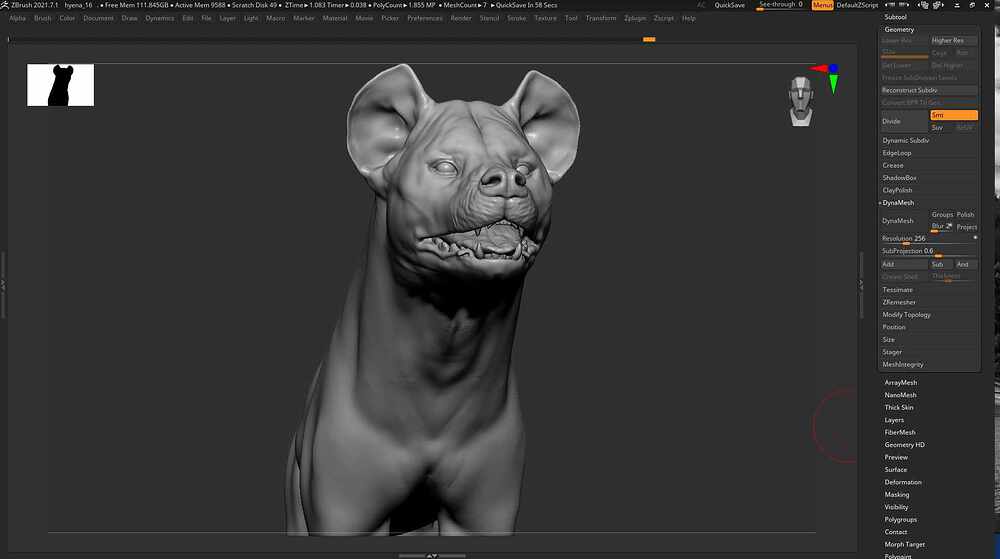Viewport: 1000px width, 559px height.
Task: Click the DynaMesh Blur slider
Action: click(x=941, y=227)
